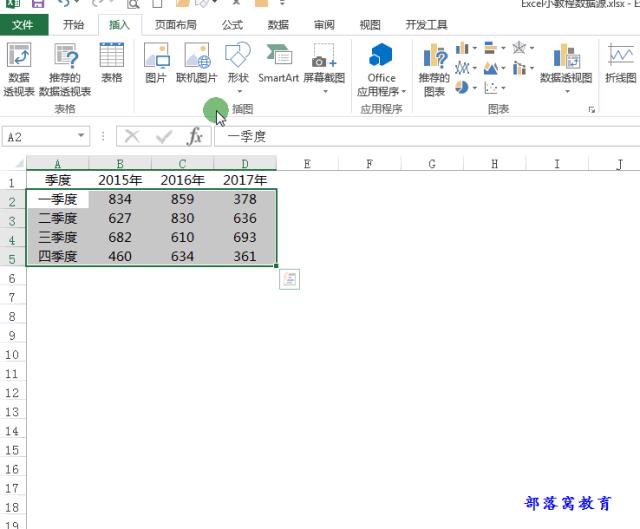Open the Shapes (形状) gallery
The height and width of the screenshot is (529, 640).
click(238, 67)
